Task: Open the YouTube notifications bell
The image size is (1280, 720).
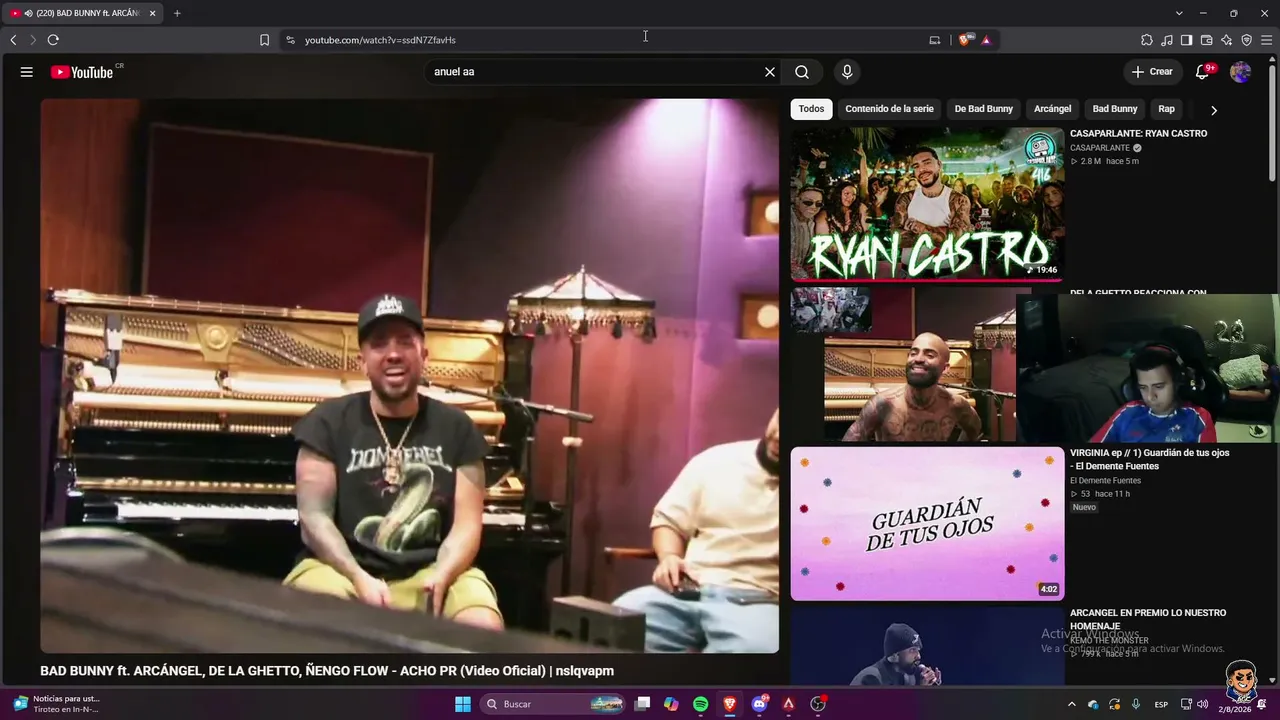Action: tap(1203, 72)
